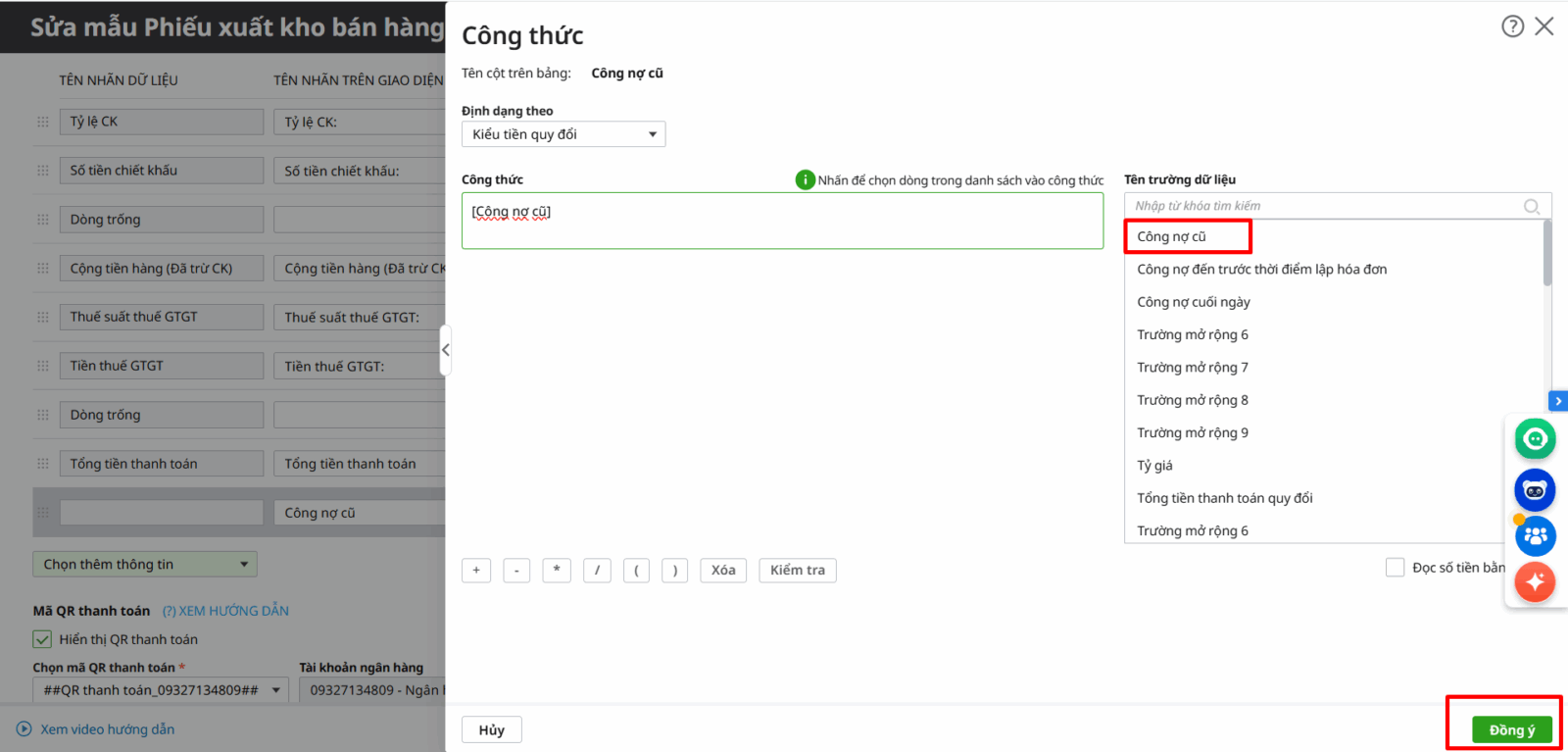Image resolution: width=1568 pixels, height=752 pixels.
Task: Select Công nợ cũ from field list
Action: pyautogui.click(x=1171, y=236)
